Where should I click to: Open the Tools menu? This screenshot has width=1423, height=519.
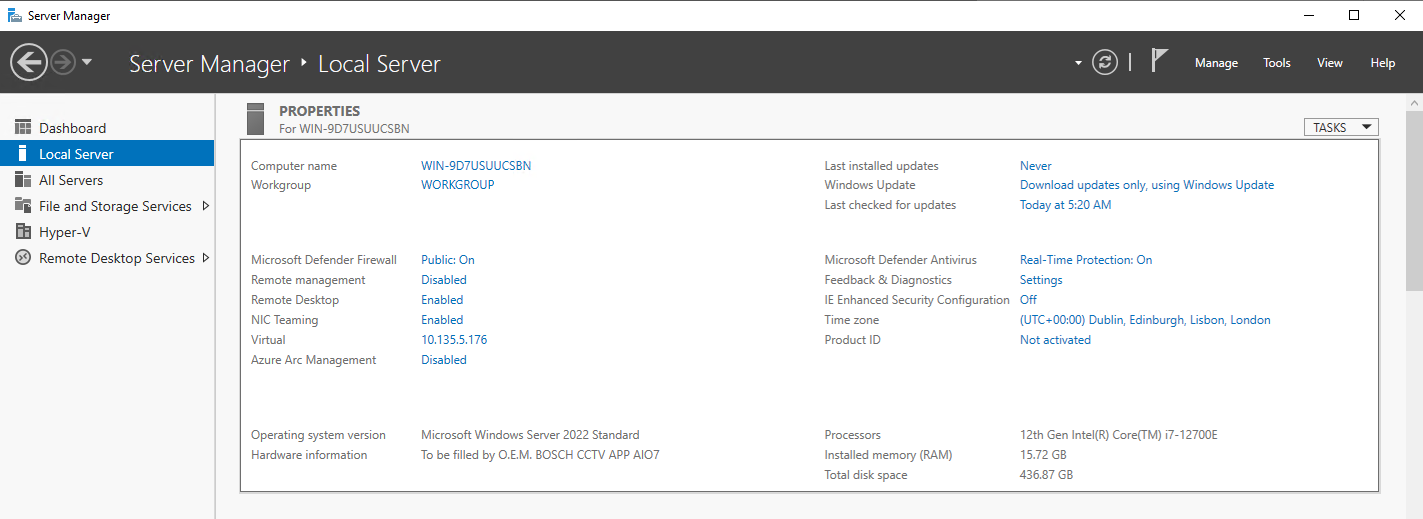point(1276,63)
